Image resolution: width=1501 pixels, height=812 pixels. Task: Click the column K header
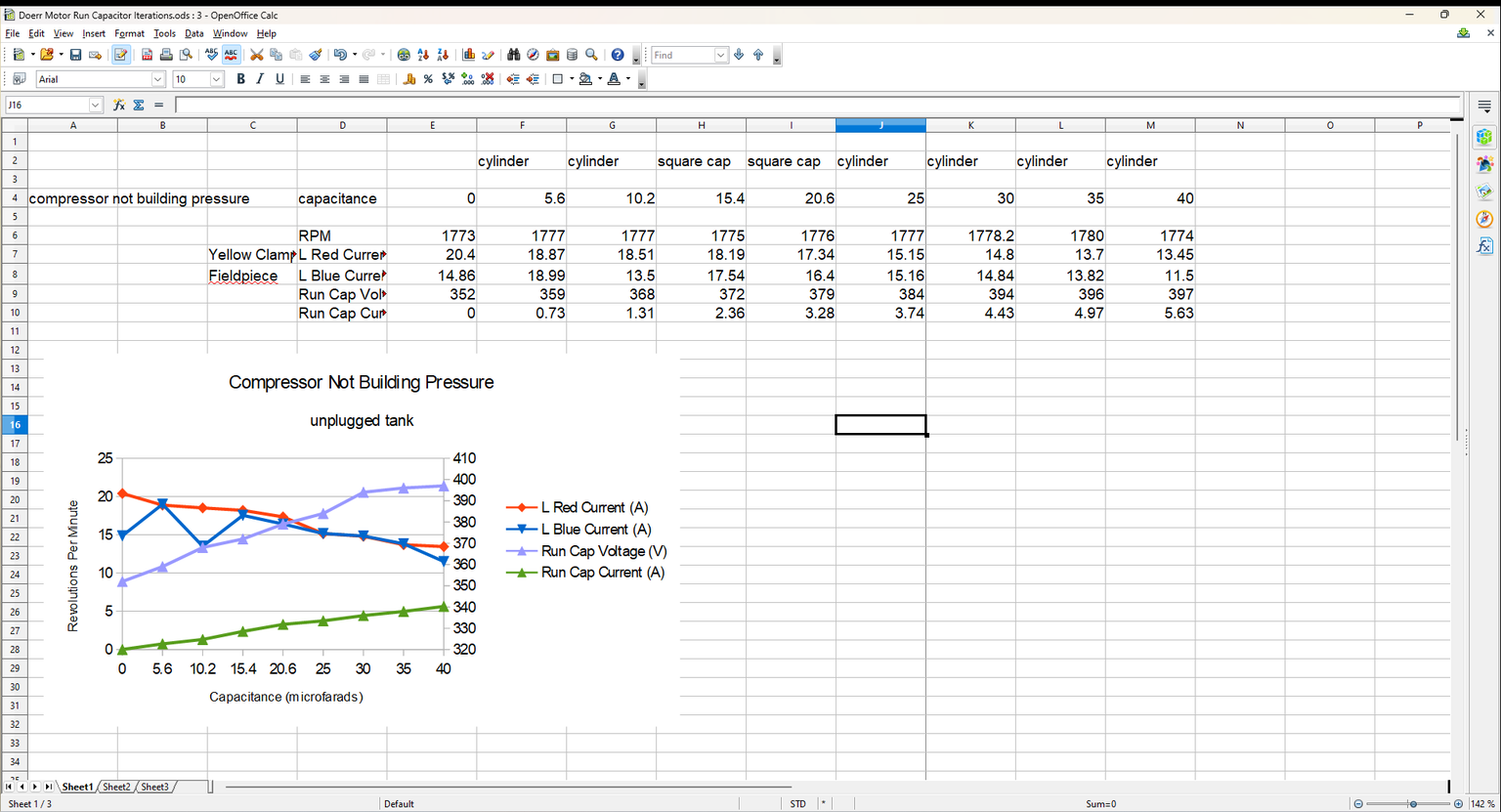(x=970, y=125)
